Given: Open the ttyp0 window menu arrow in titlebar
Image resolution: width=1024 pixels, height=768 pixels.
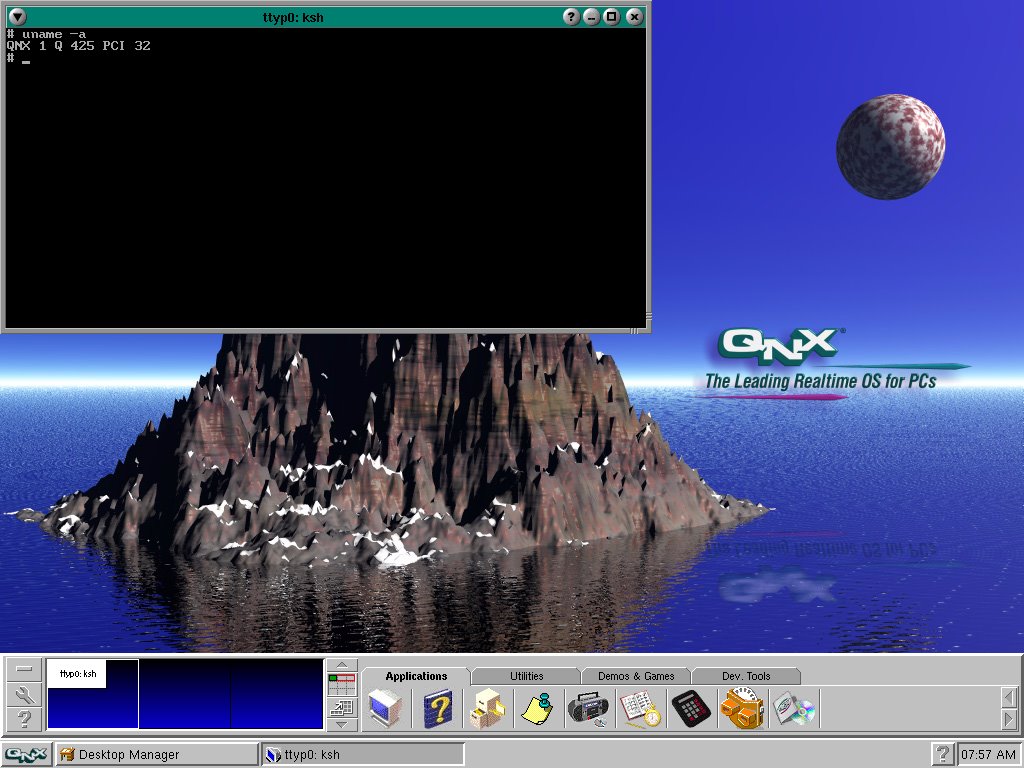Looking at the screenshot, I should (x=17, y=17).
